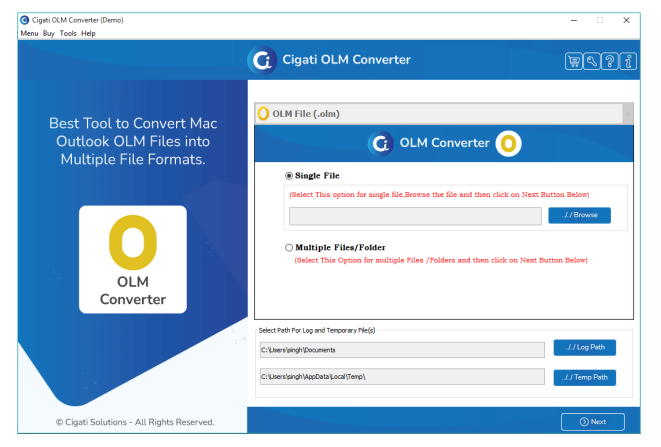Select the Single File radio option
The height and width of the screenshot is (447, 661).
[289, 175]
